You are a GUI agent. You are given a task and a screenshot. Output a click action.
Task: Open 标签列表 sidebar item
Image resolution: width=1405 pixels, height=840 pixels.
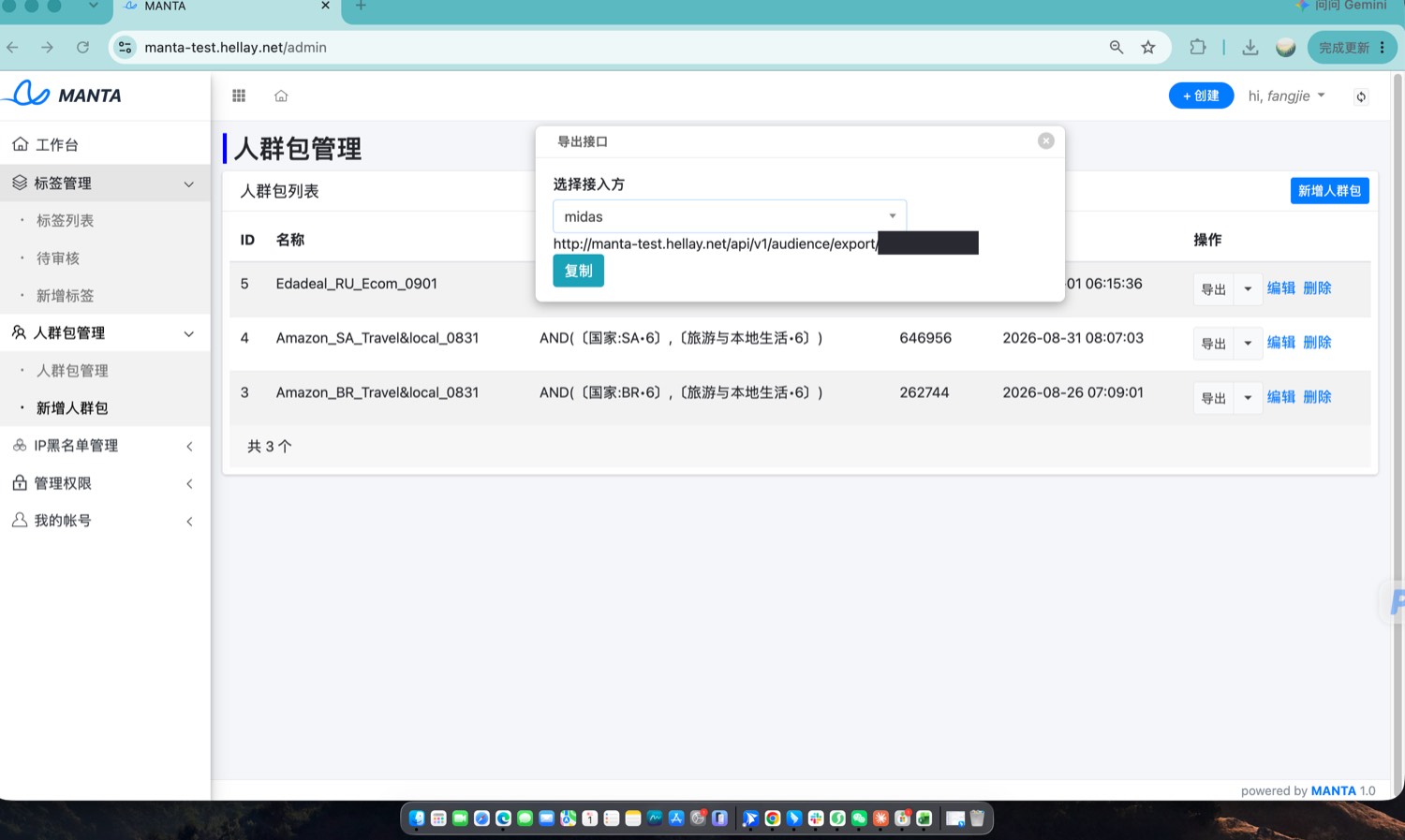pos(65,220)
